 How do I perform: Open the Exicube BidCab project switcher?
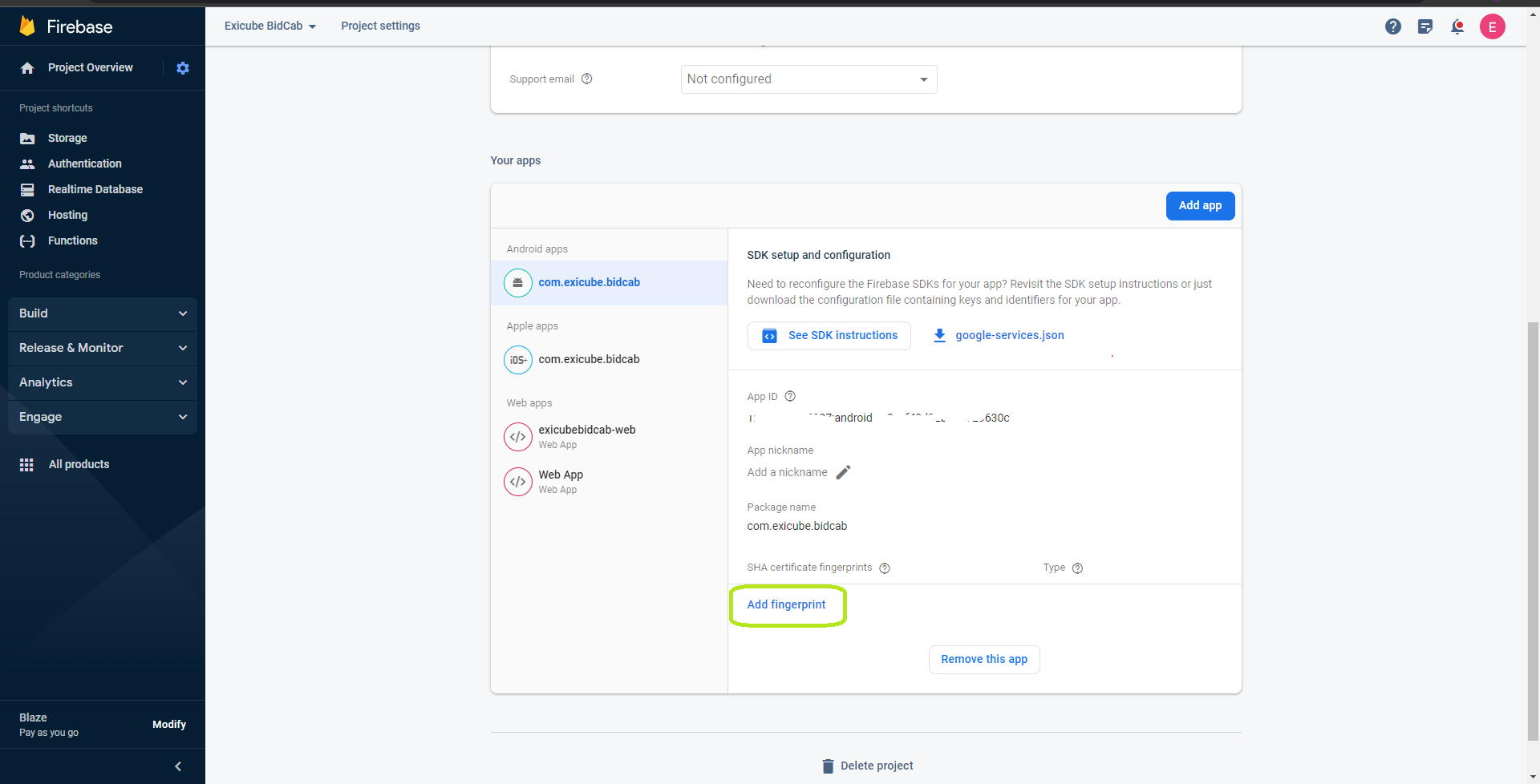click(270, 26)
